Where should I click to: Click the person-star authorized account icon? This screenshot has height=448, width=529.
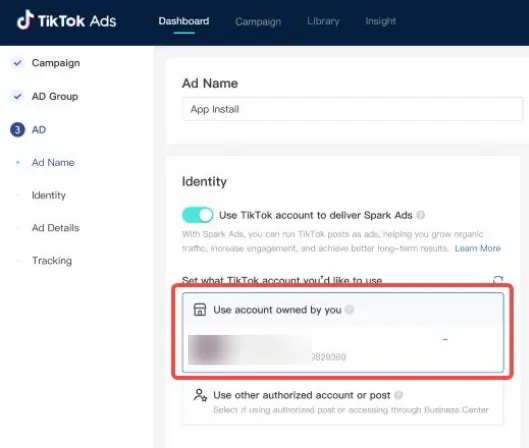coord(200,395)
